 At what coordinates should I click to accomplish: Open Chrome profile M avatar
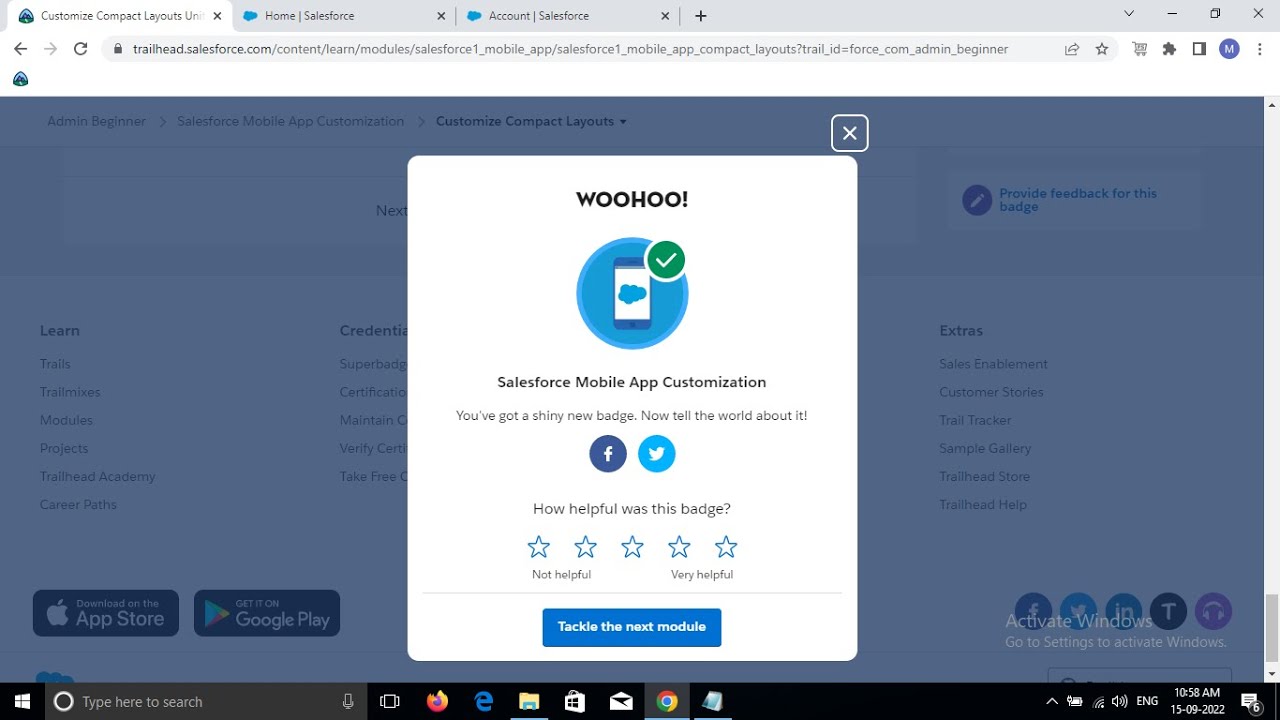click(x=1229, y=49)
